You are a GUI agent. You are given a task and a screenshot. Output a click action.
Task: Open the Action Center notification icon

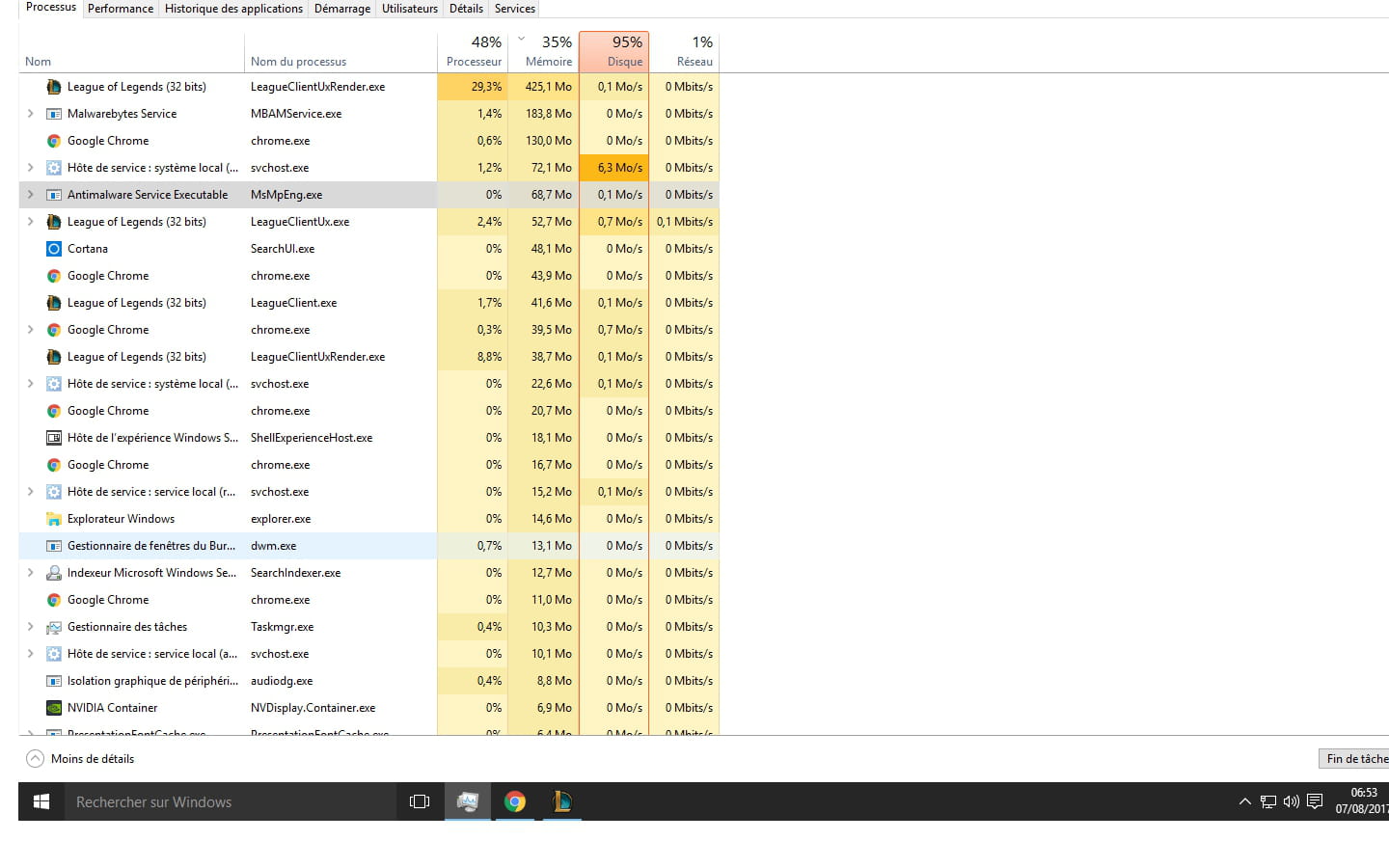pyautogui.click(x=1314, y=801)
